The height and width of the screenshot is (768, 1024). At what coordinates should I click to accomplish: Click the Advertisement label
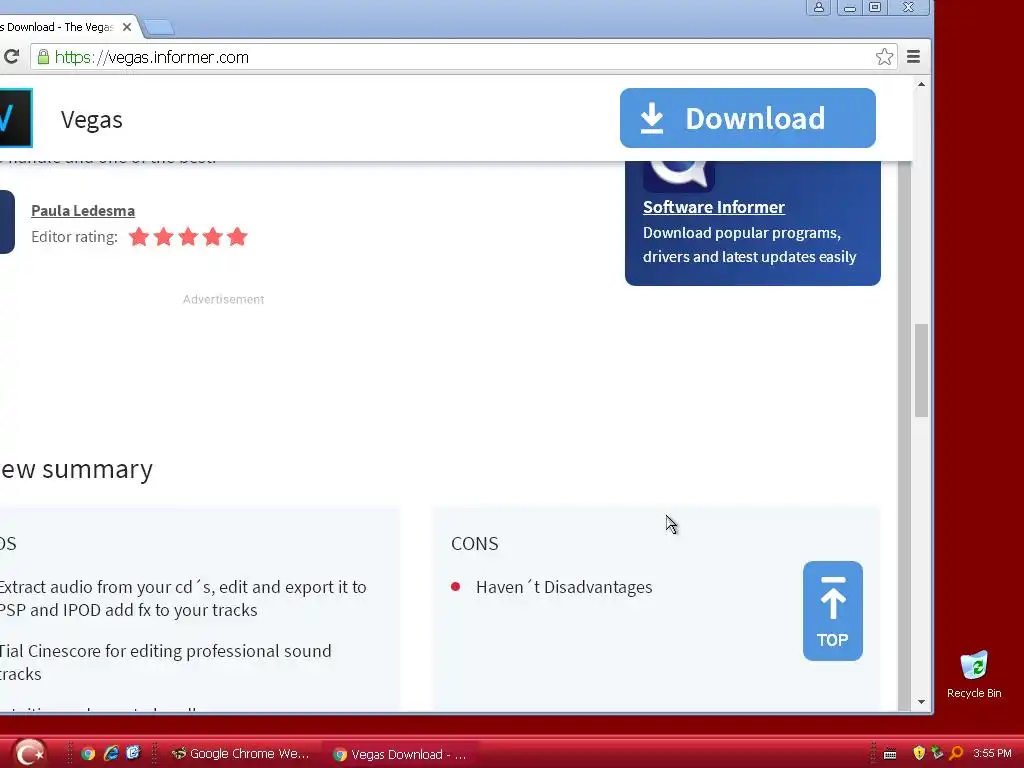coord(223,299)
